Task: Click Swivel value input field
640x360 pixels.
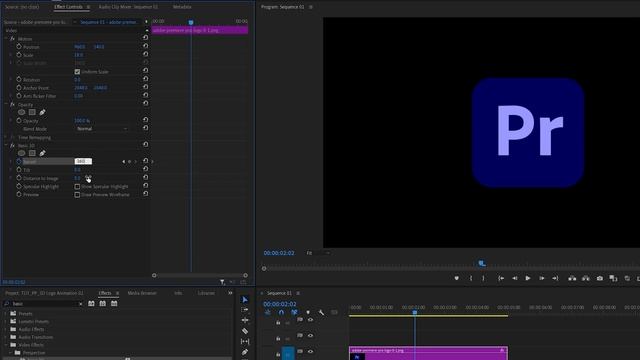Action: click(x=83, y=161)
